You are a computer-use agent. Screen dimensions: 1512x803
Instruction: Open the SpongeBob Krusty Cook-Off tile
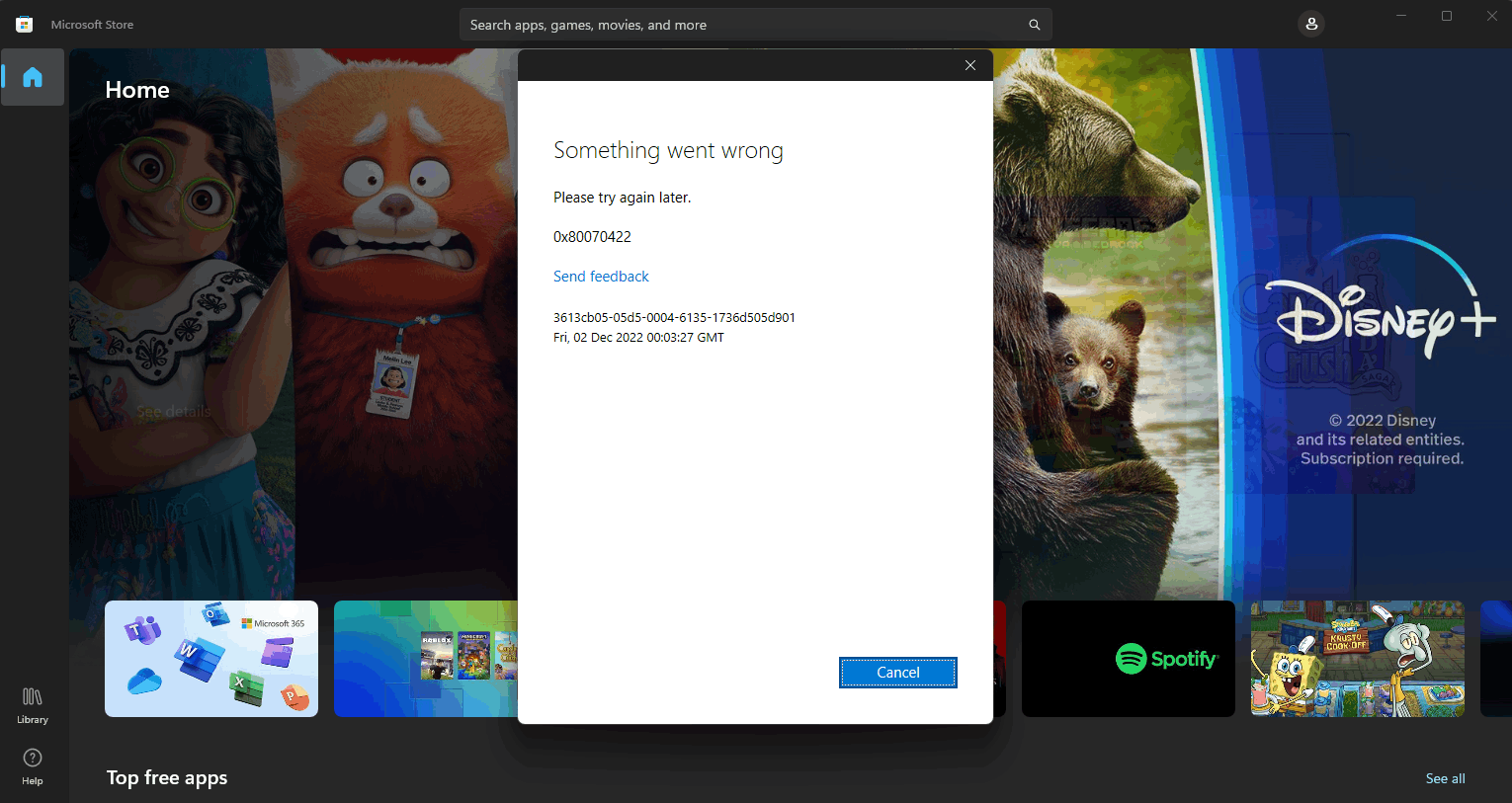tap(1357, 659)
